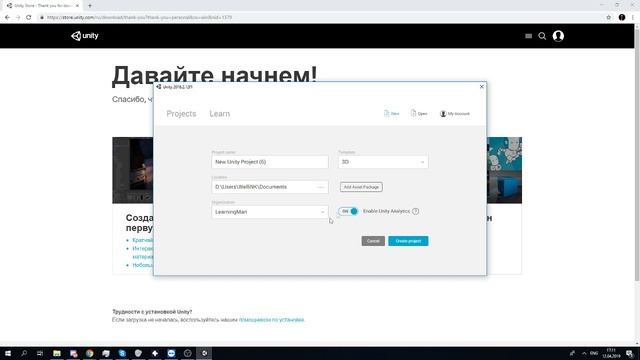
Task: Click the location browse ellipsis icon
Action: coord(320,187)
